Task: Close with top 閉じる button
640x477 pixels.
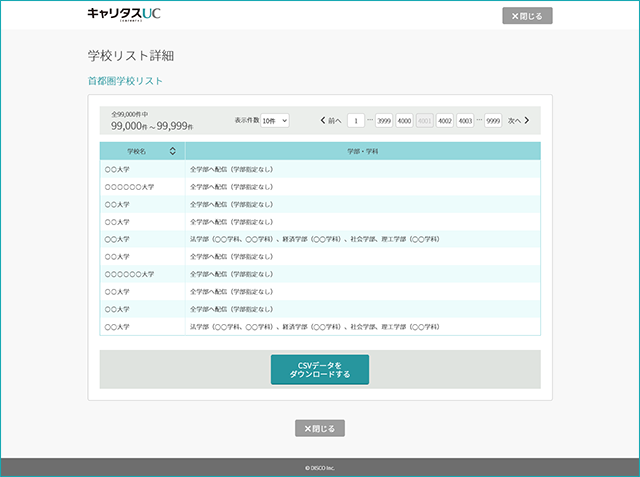Action: [527, 16]
